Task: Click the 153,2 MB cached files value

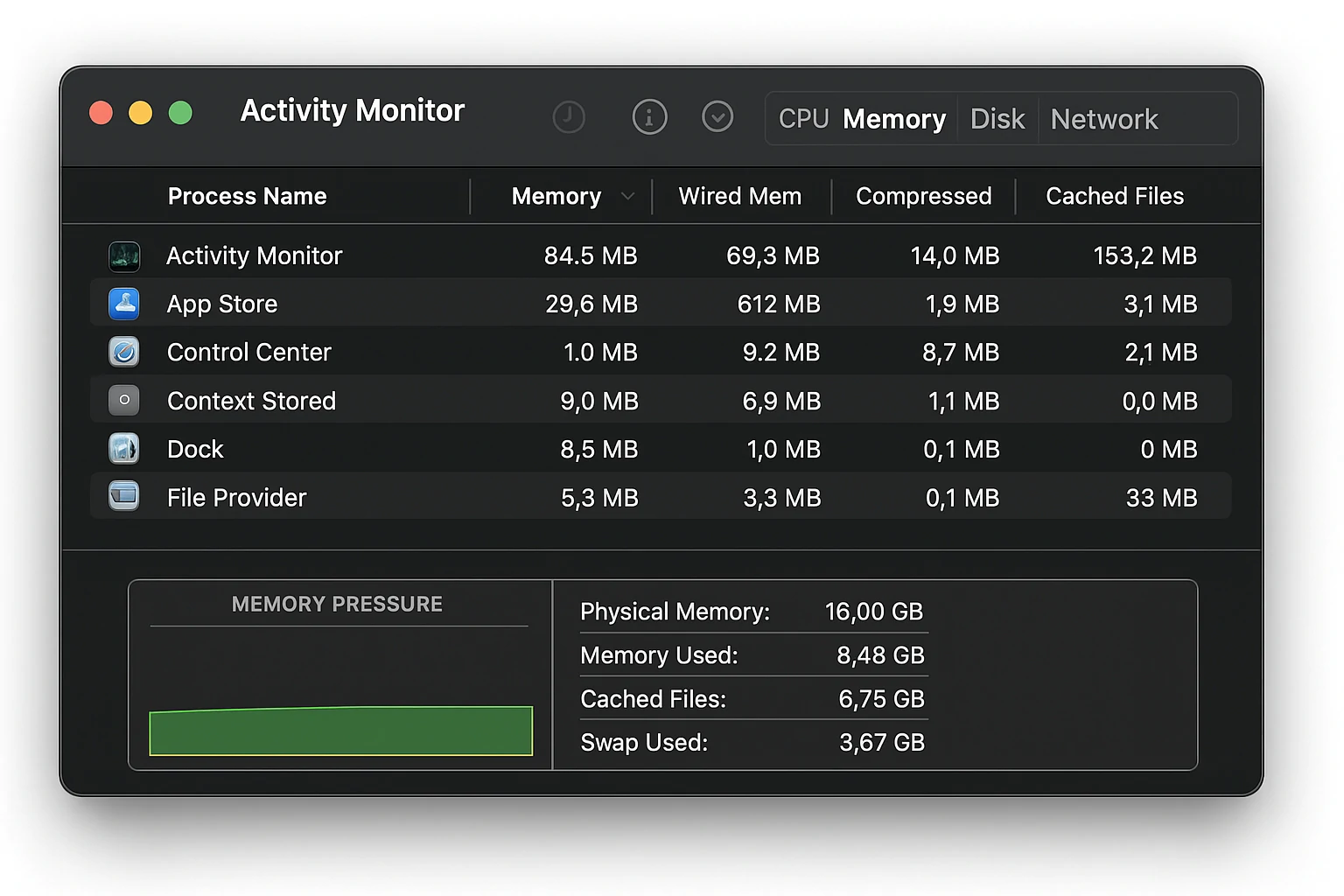Action: [x=1145, y=255]
